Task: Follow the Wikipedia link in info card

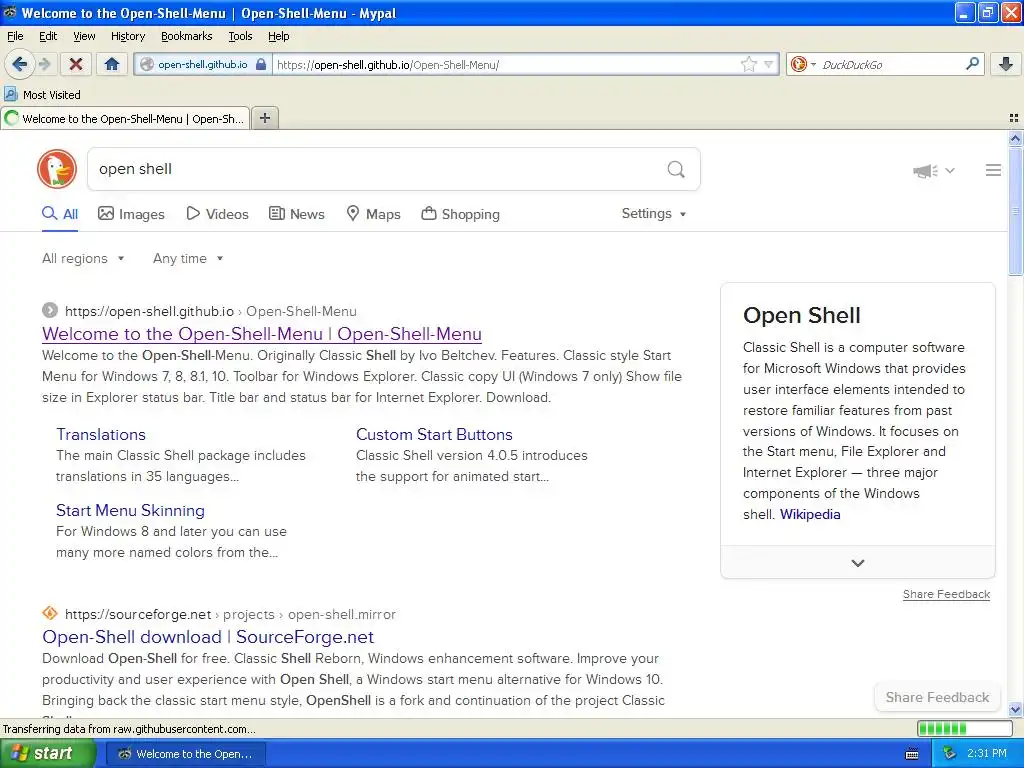Action: tap(810, 514)
